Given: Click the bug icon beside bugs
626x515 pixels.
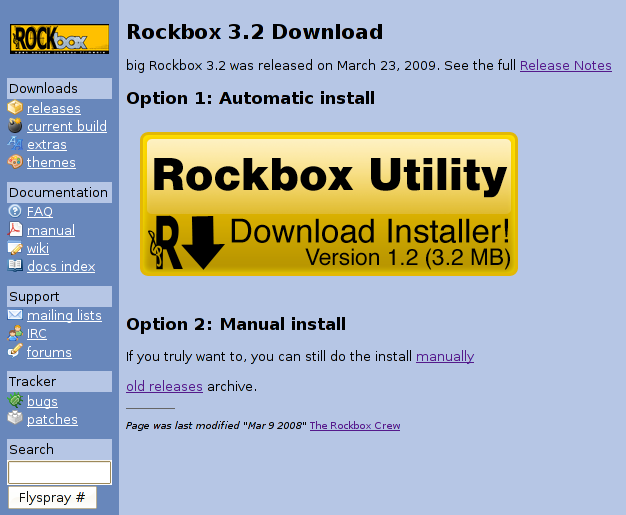Looking at the screenshot, I should pos(15,400).
